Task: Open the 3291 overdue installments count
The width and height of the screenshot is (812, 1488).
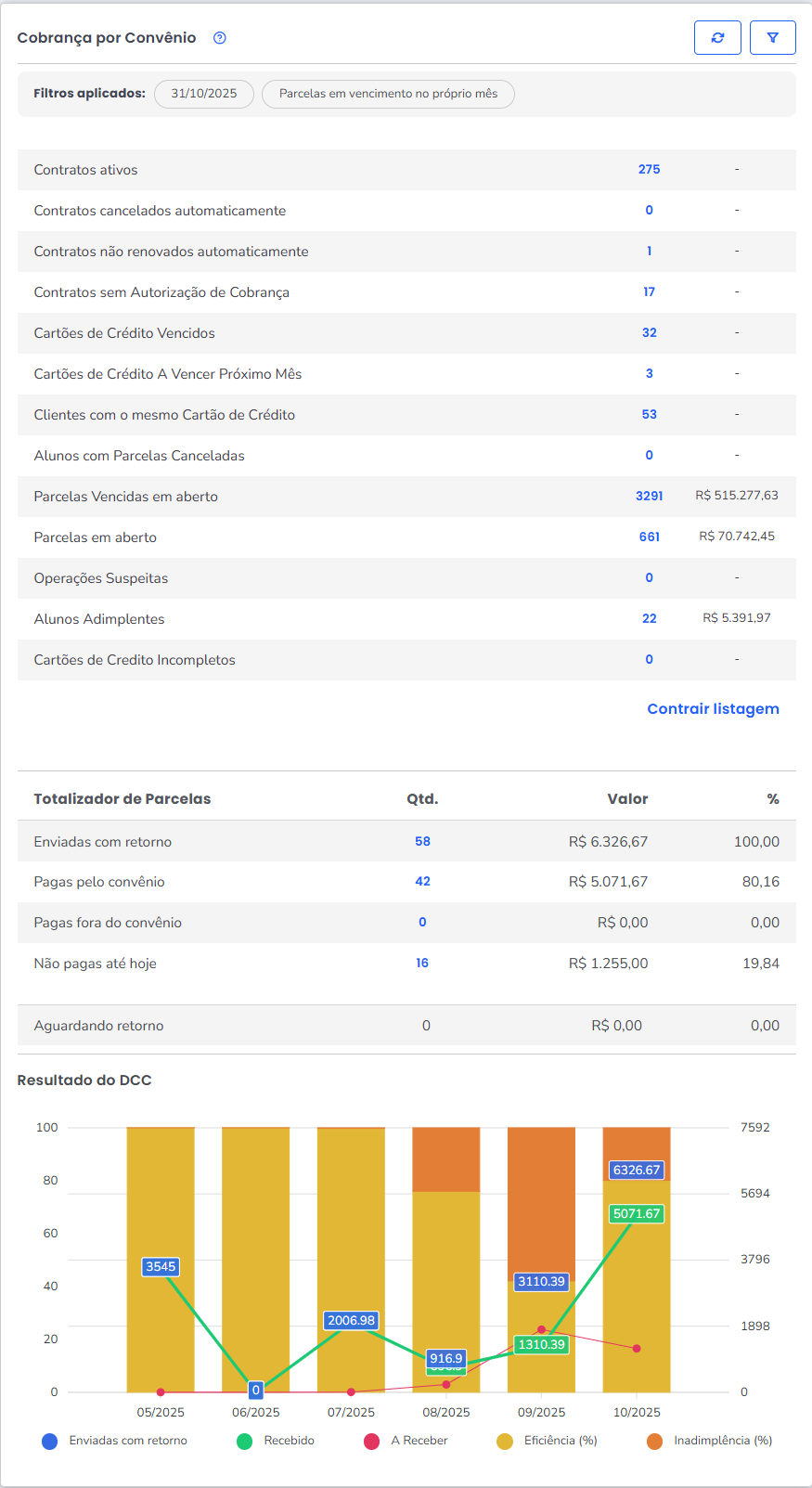Action: click(649, 497)
